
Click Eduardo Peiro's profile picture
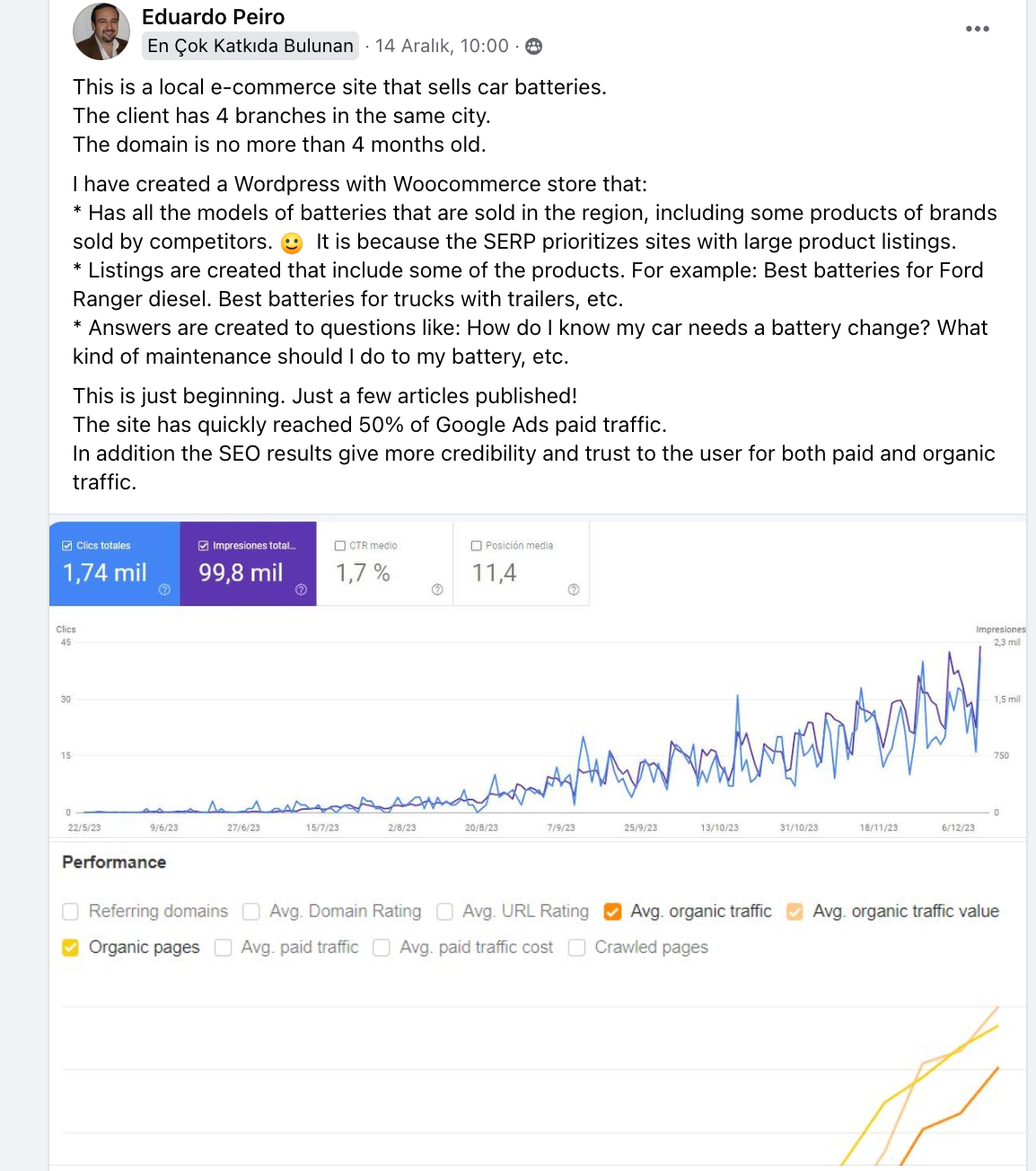(x=101, y=31)
